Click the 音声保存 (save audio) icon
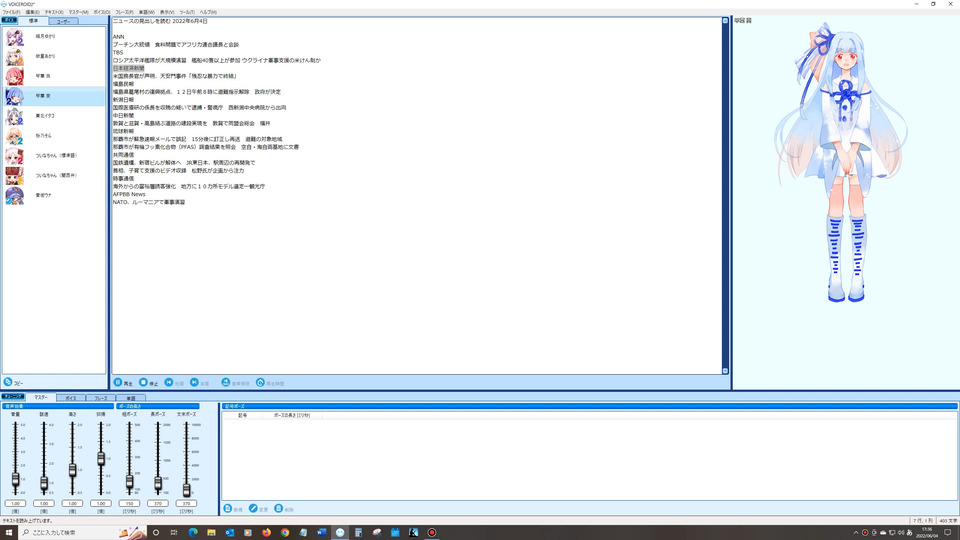The width and height of the screenshot is (960, 540). 226,383
